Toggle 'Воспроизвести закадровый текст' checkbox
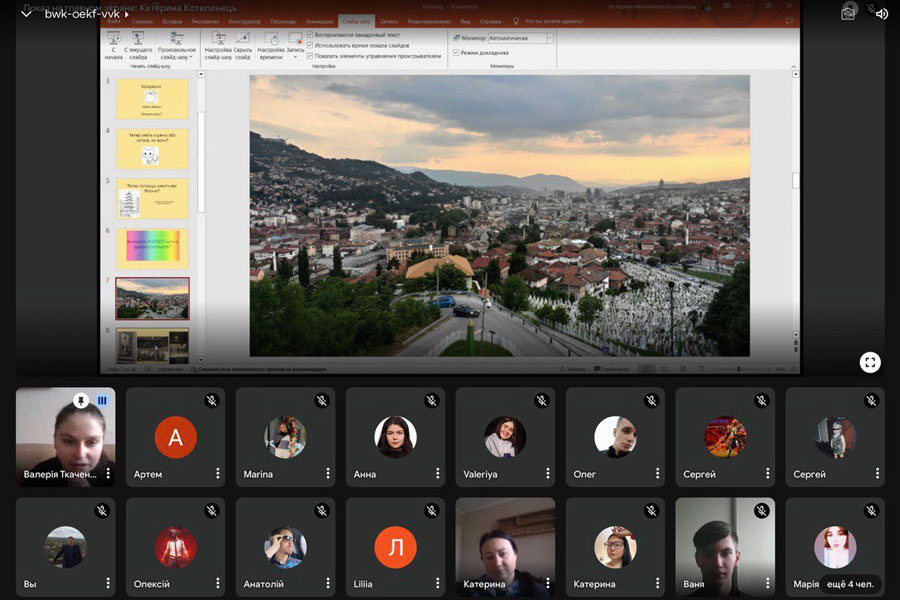Screen dimensions: 900x600 pos(310,35)
